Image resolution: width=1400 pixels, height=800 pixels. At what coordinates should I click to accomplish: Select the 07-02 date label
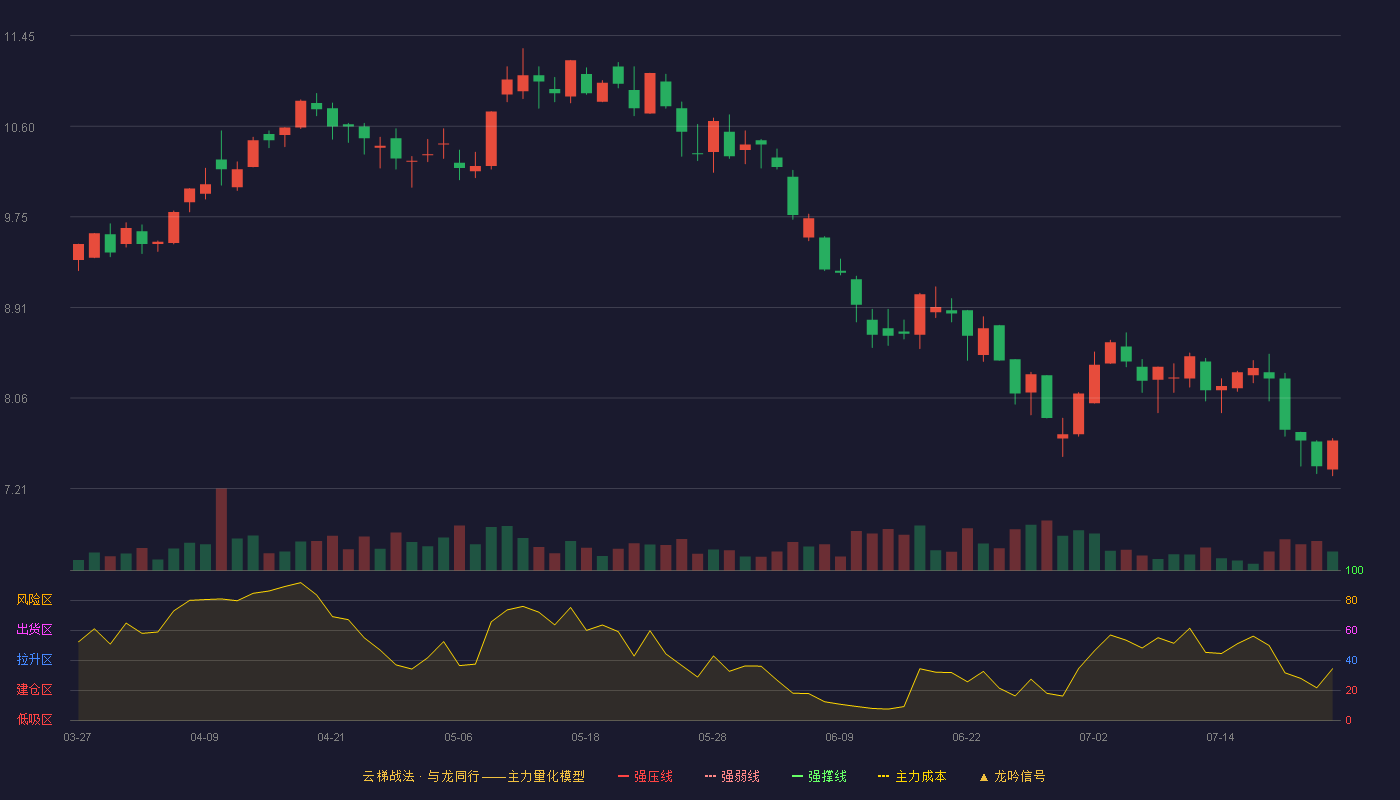[1093, 737]
